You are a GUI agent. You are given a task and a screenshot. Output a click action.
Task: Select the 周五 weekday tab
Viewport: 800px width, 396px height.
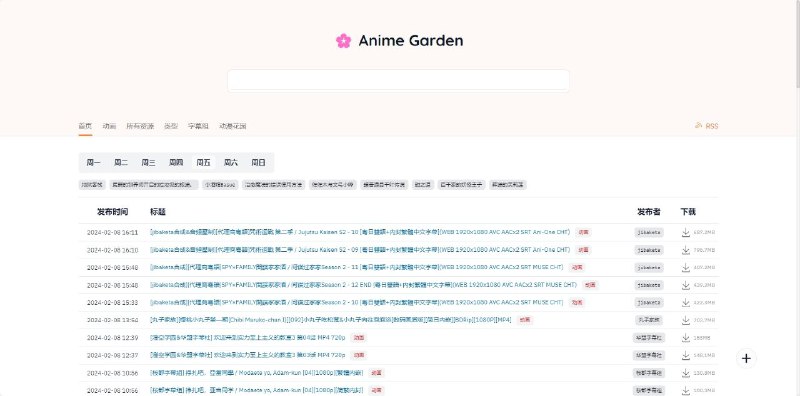[204, 163]
